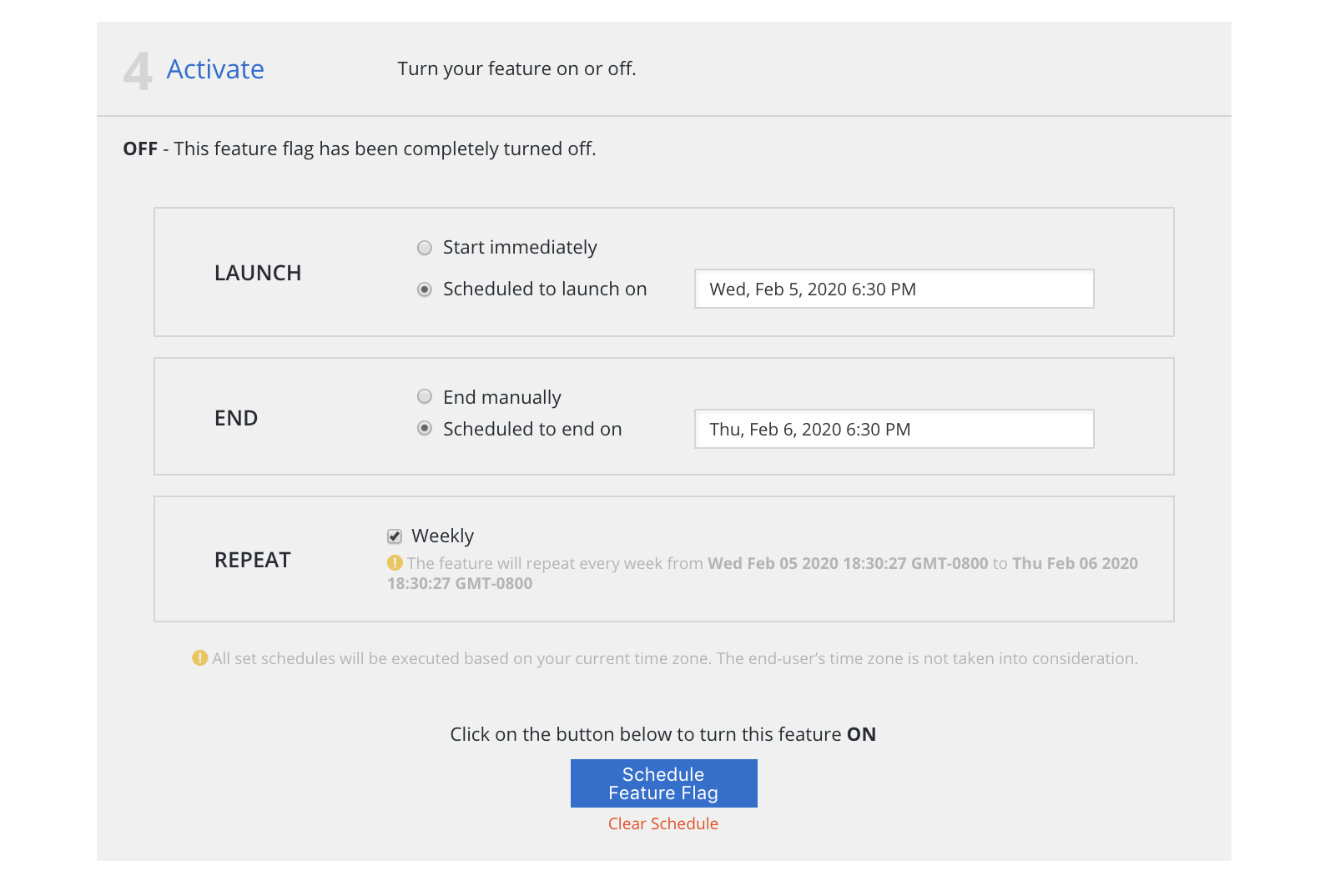Click the LAUNCH section label
Viewport: 1335px width, 896px height.
point(258,273)
